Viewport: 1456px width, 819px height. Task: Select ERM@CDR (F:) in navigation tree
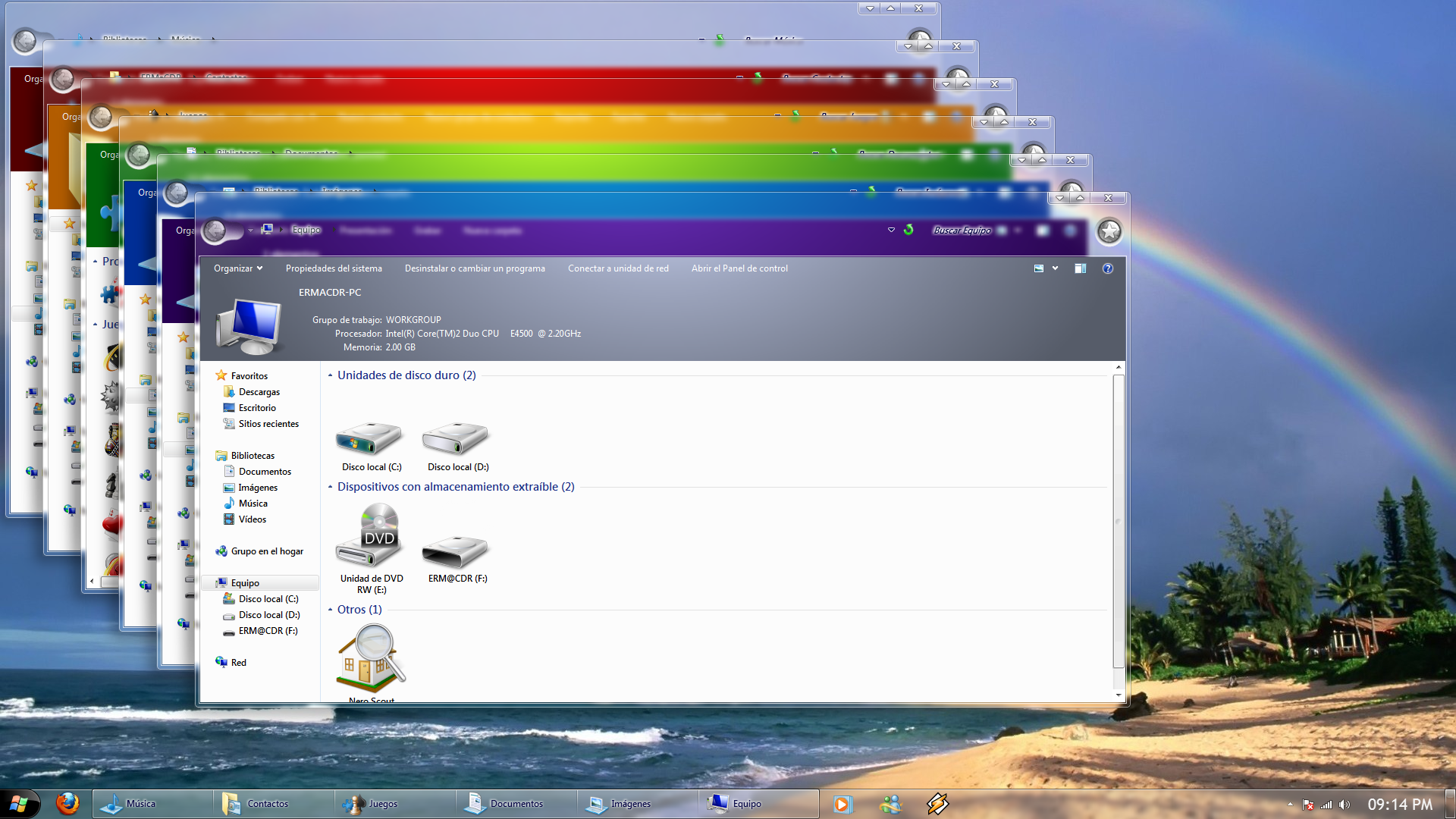260,631
